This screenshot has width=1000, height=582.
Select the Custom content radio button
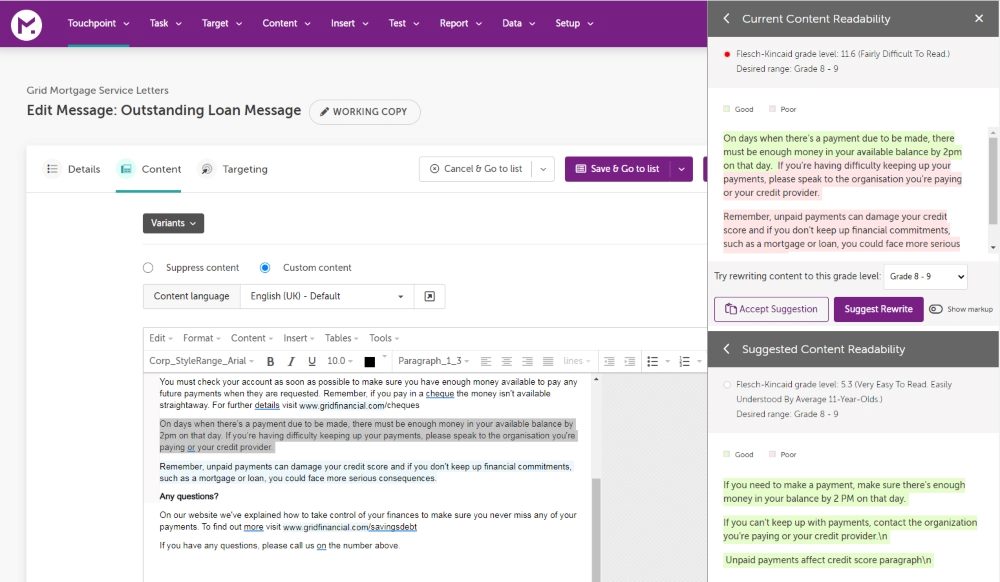click(x=265, y=268)
